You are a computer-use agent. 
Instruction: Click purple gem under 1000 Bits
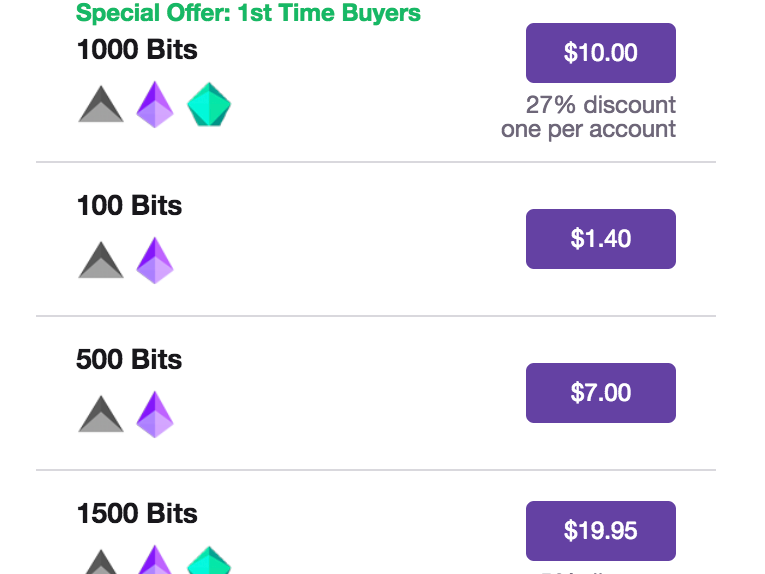pyautogui.click(x=155, y=104)
